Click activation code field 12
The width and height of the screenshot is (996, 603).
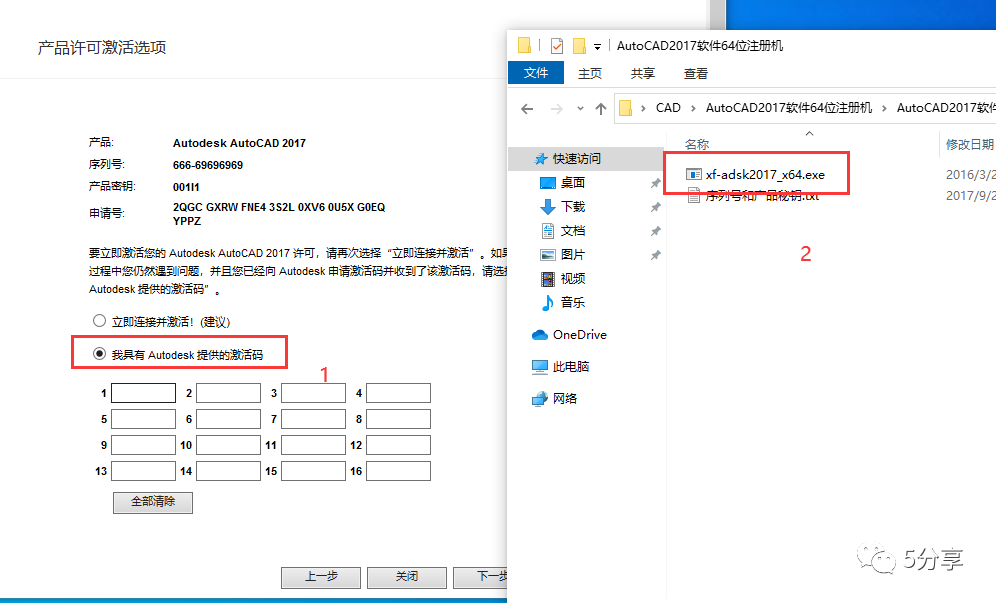pos(399,445)
